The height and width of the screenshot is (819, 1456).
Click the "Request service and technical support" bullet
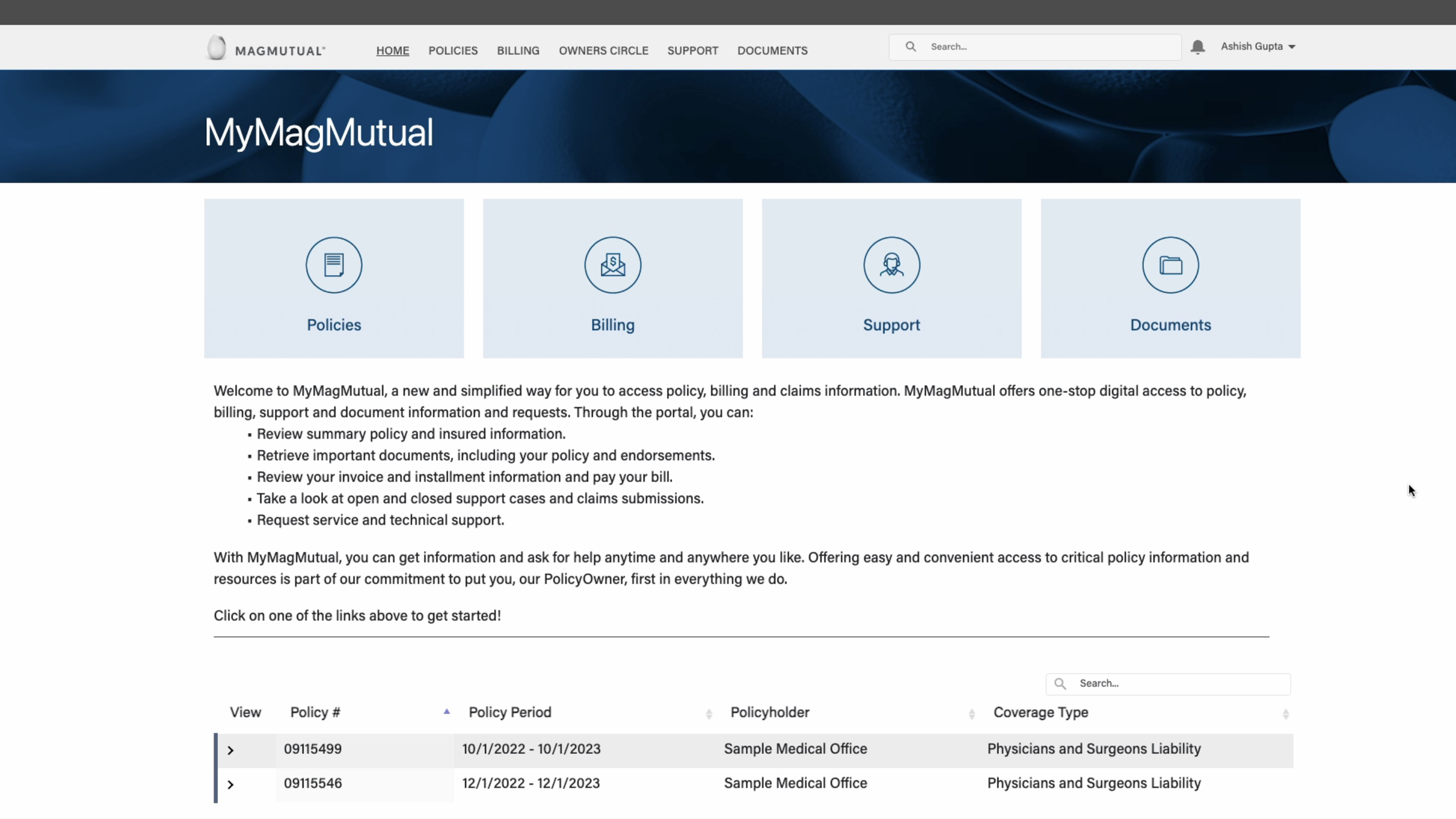tap(380, 520)
